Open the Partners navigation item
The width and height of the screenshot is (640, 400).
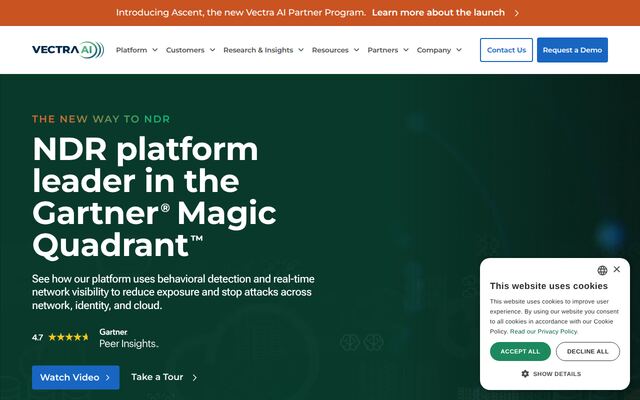tap(382, 50)
